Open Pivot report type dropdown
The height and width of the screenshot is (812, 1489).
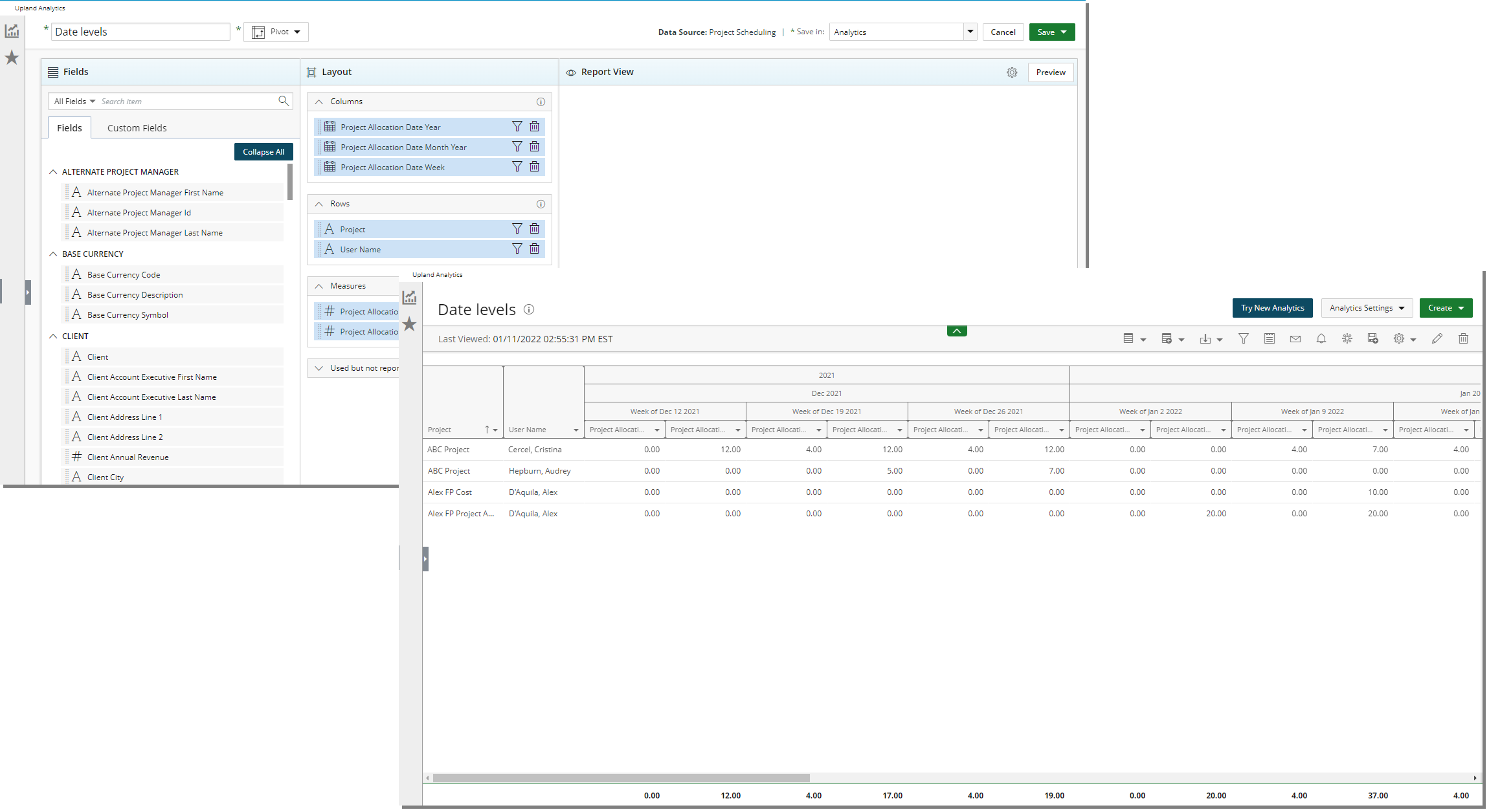[x=276, y=32]
